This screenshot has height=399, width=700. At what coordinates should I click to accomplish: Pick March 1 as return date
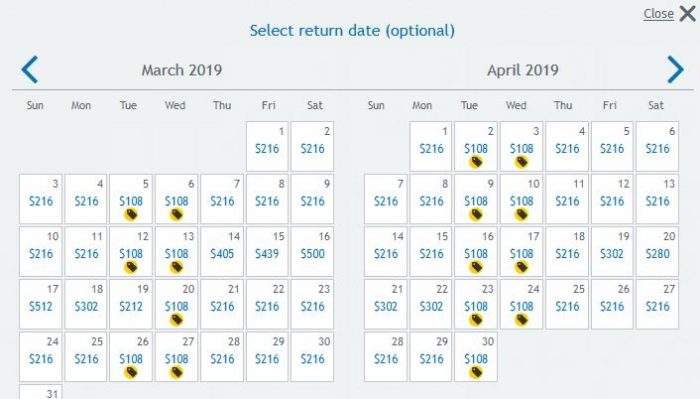pyautogui.click(x=267, y=146)
